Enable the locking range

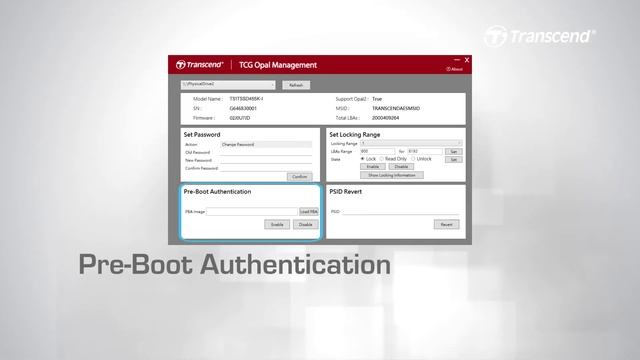[373, 167]
